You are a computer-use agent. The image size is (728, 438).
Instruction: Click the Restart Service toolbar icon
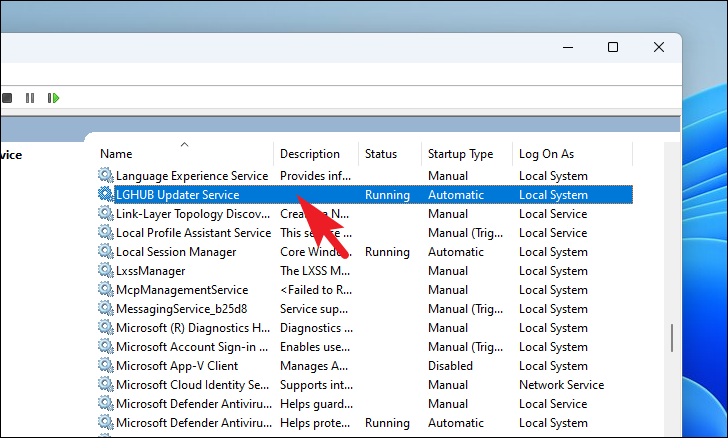[x=53, y=98]
